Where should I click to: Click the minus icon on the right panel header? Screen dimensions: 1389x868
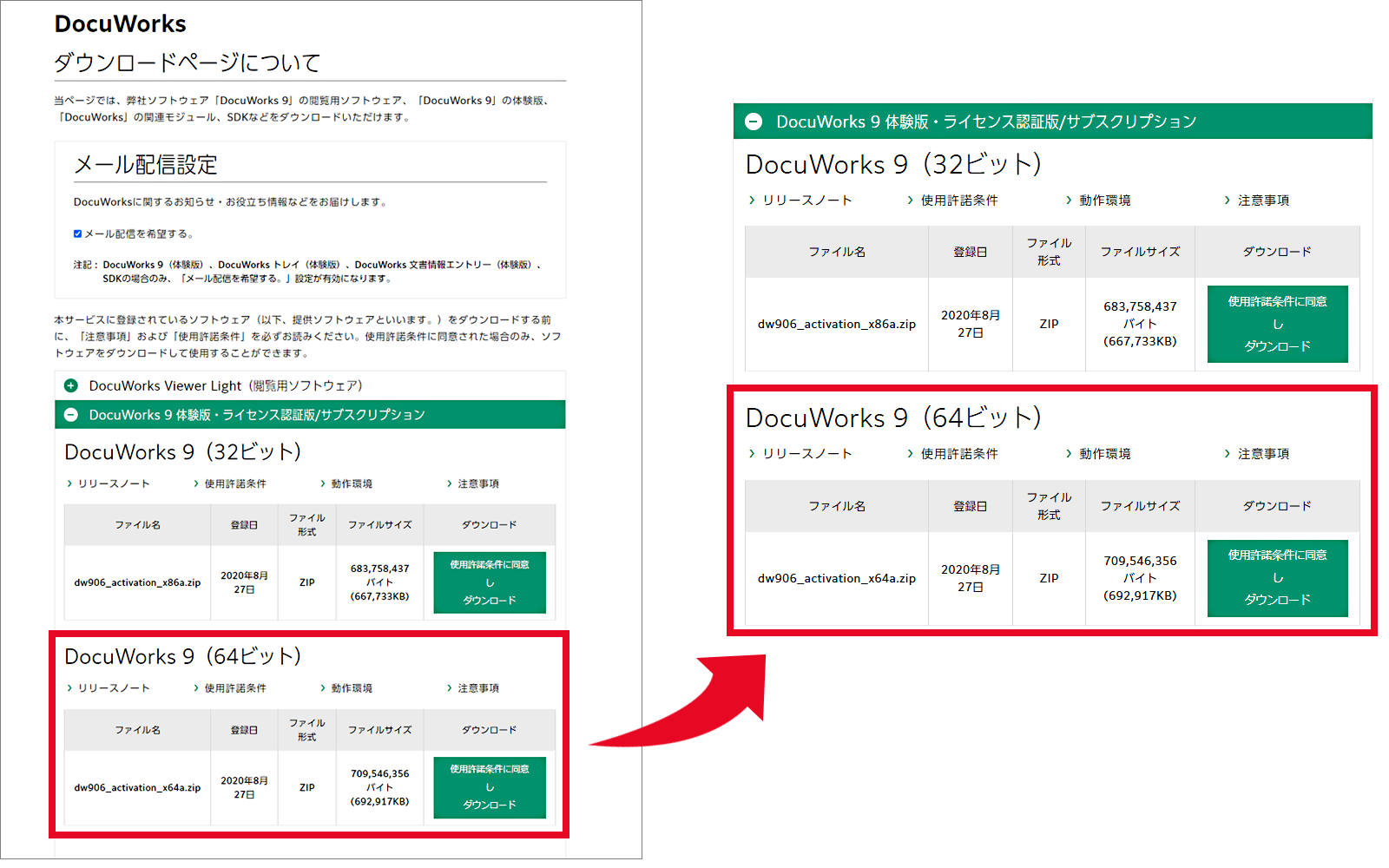(752, 122)
